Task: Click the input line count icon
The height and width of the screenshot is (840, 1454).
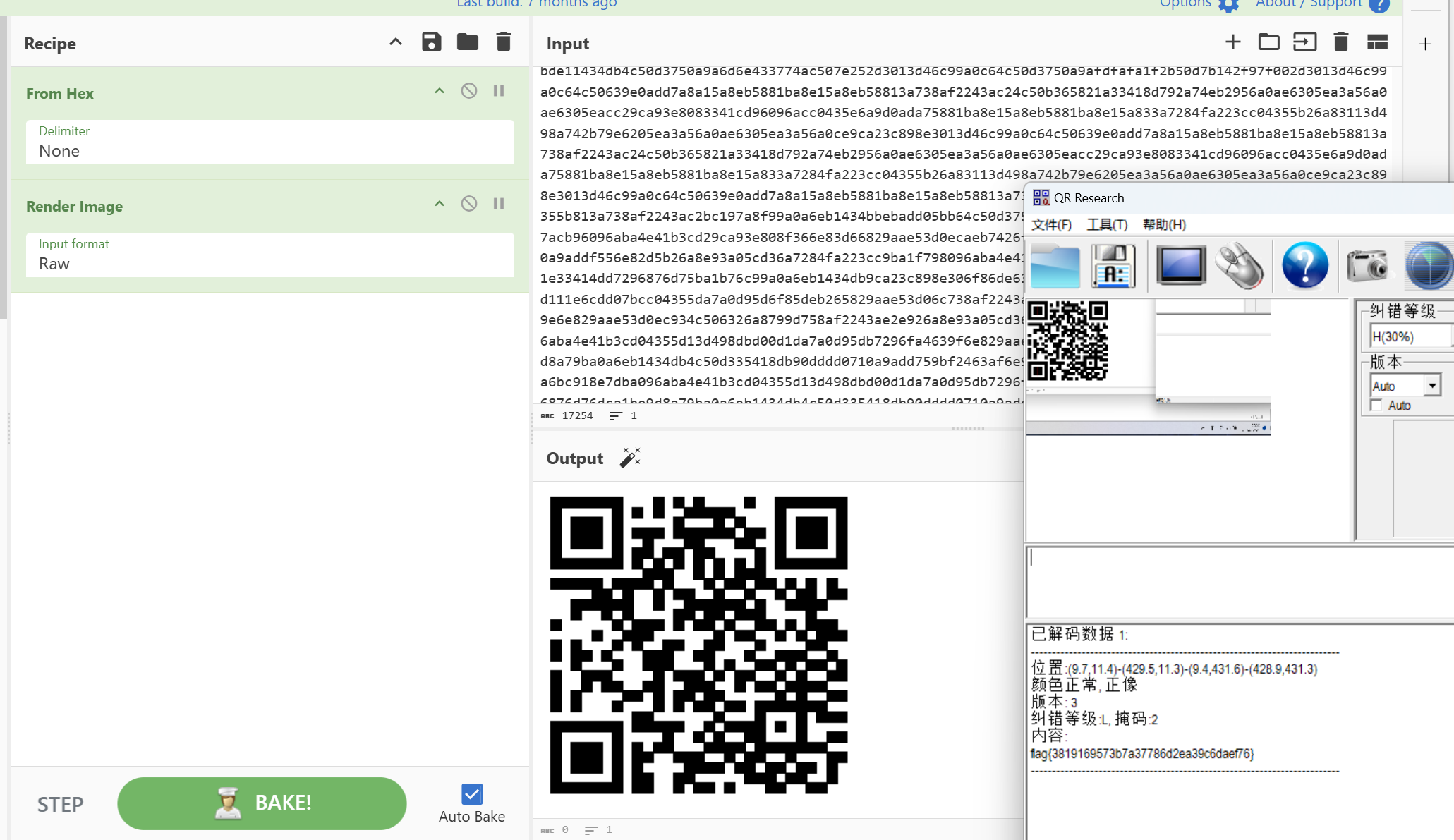Action: point(616,415)
